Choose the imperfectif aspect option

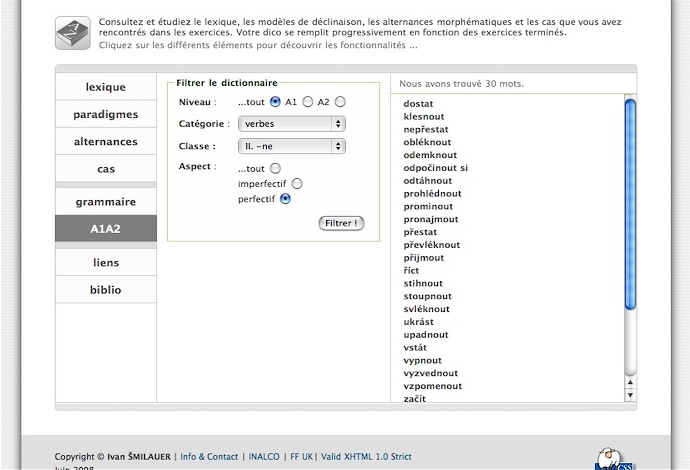coord(297,184)
